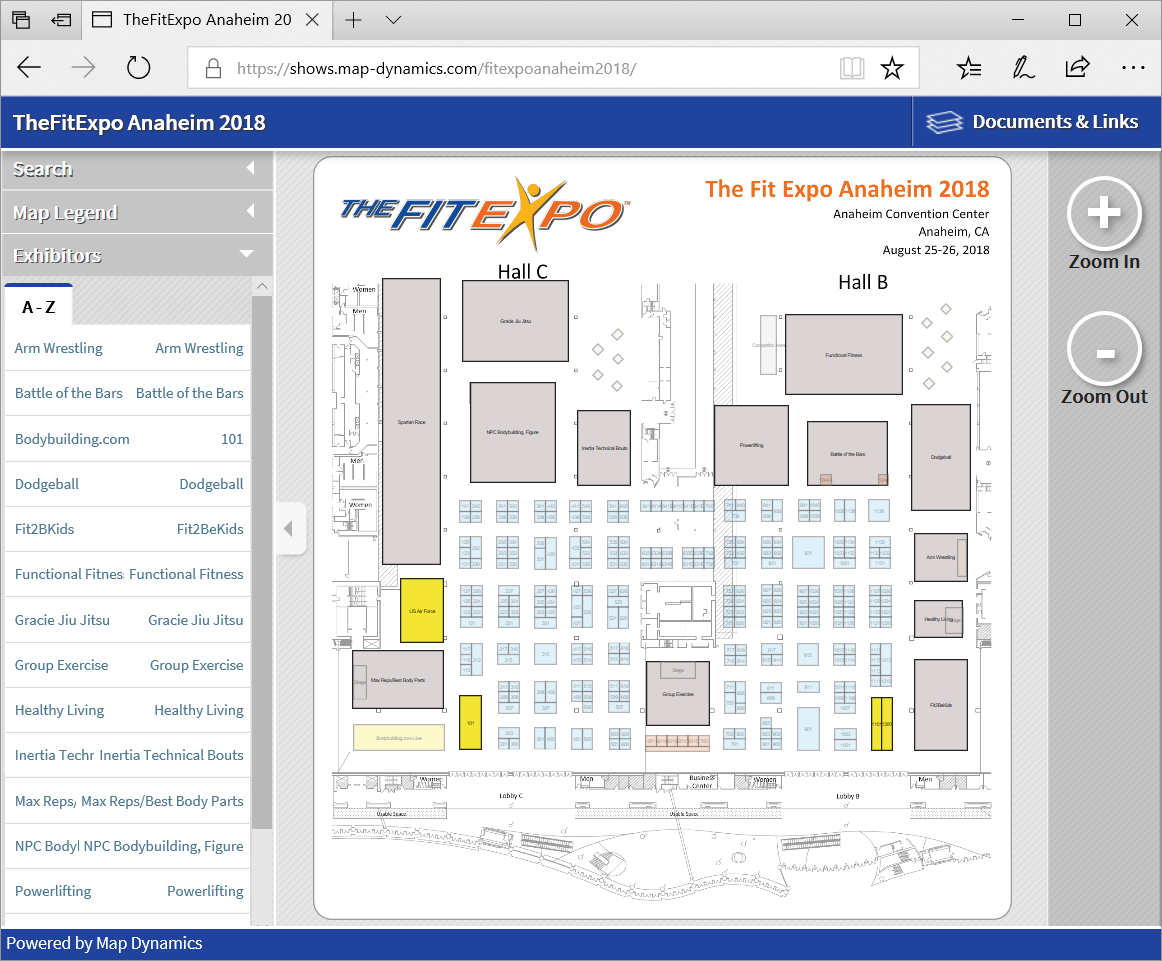Image resolution: width=1162 pixels, height=961 pixels.
Task: Click the yellow US Air Force booth
Action: pos(422,611)
